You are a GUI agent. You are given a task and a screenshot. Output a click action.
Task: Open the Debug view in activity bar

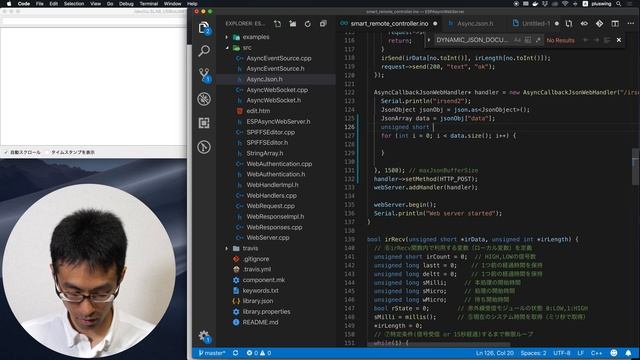coord(204,99)
